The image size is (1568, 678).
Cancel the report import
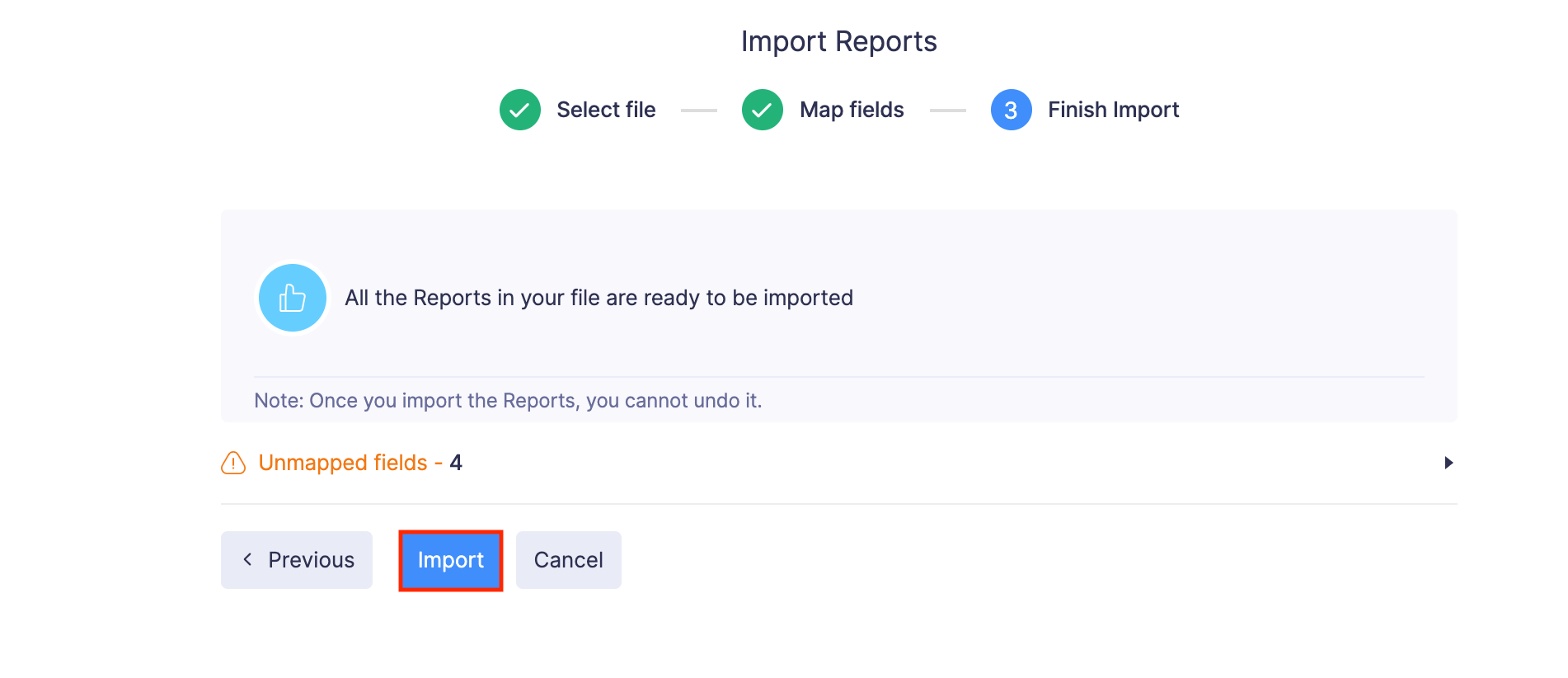pos(568,560)
